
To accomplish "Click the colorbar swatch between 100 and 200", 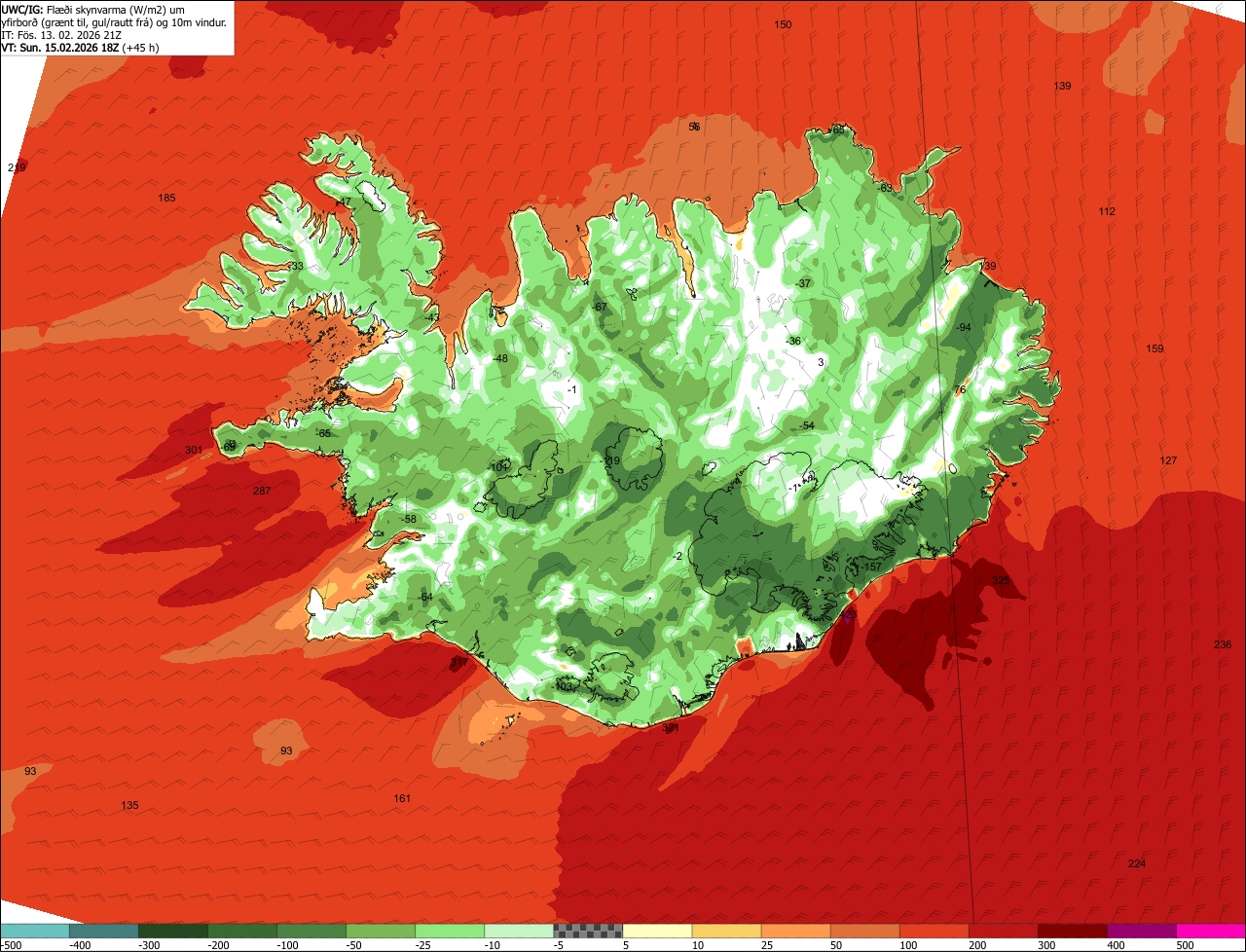I will pos(934,931).
